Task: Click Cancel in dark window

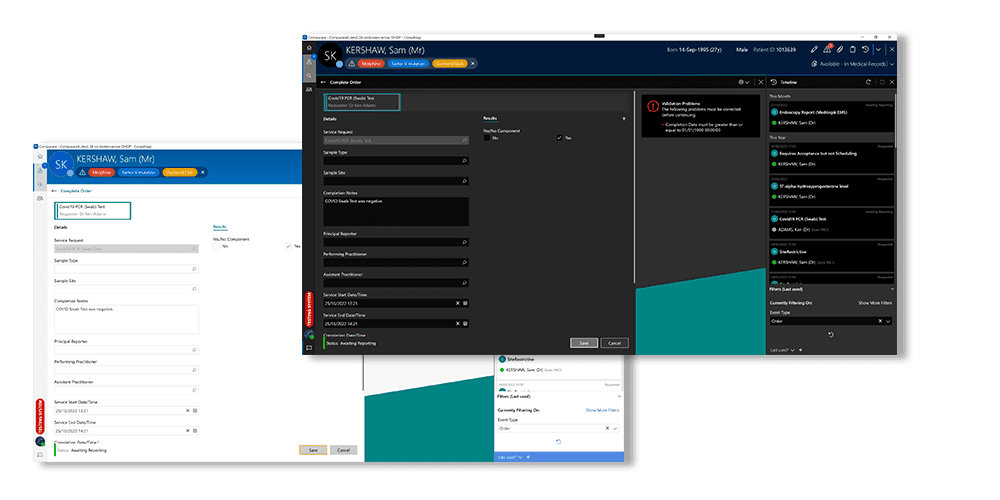Action: coord(615,342)
